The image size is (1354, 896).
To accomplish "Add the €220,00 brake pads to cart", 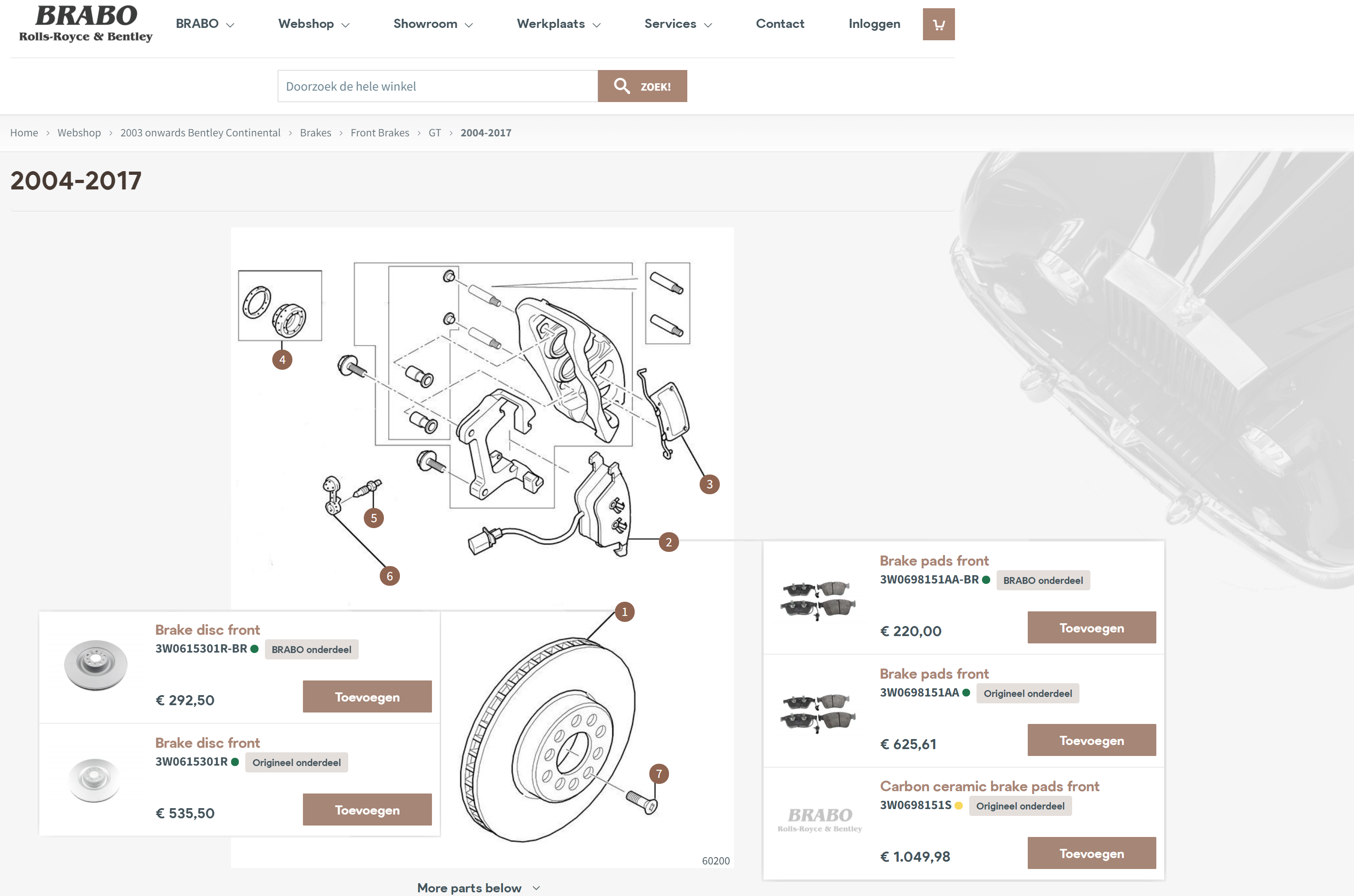I will pos(1090,627).
